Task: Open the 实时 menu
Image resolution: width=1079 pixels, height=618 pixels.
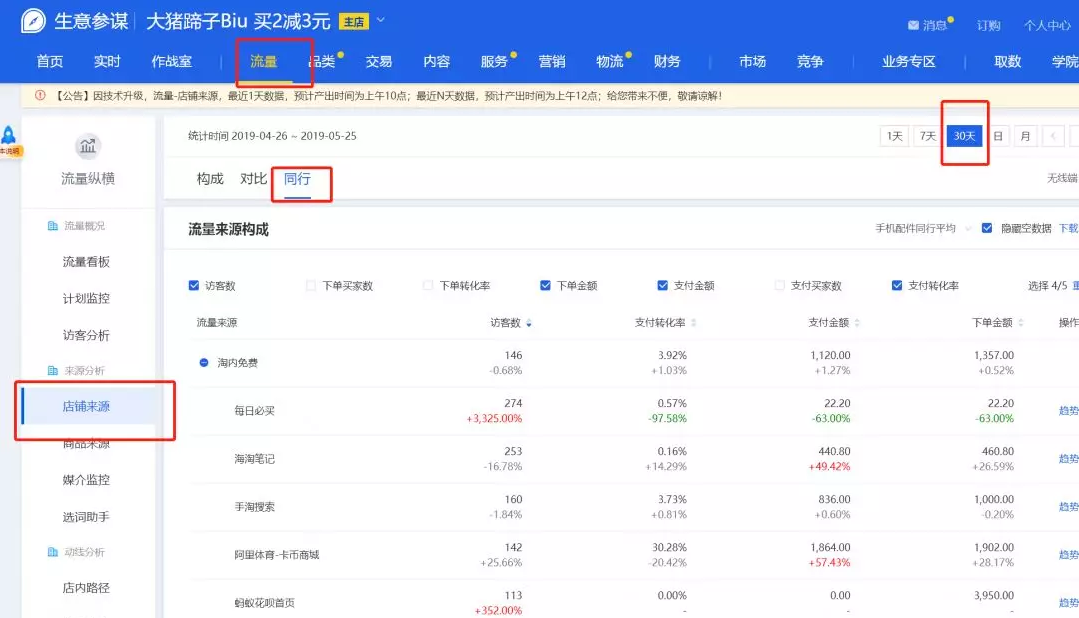Action: (107, 61)
